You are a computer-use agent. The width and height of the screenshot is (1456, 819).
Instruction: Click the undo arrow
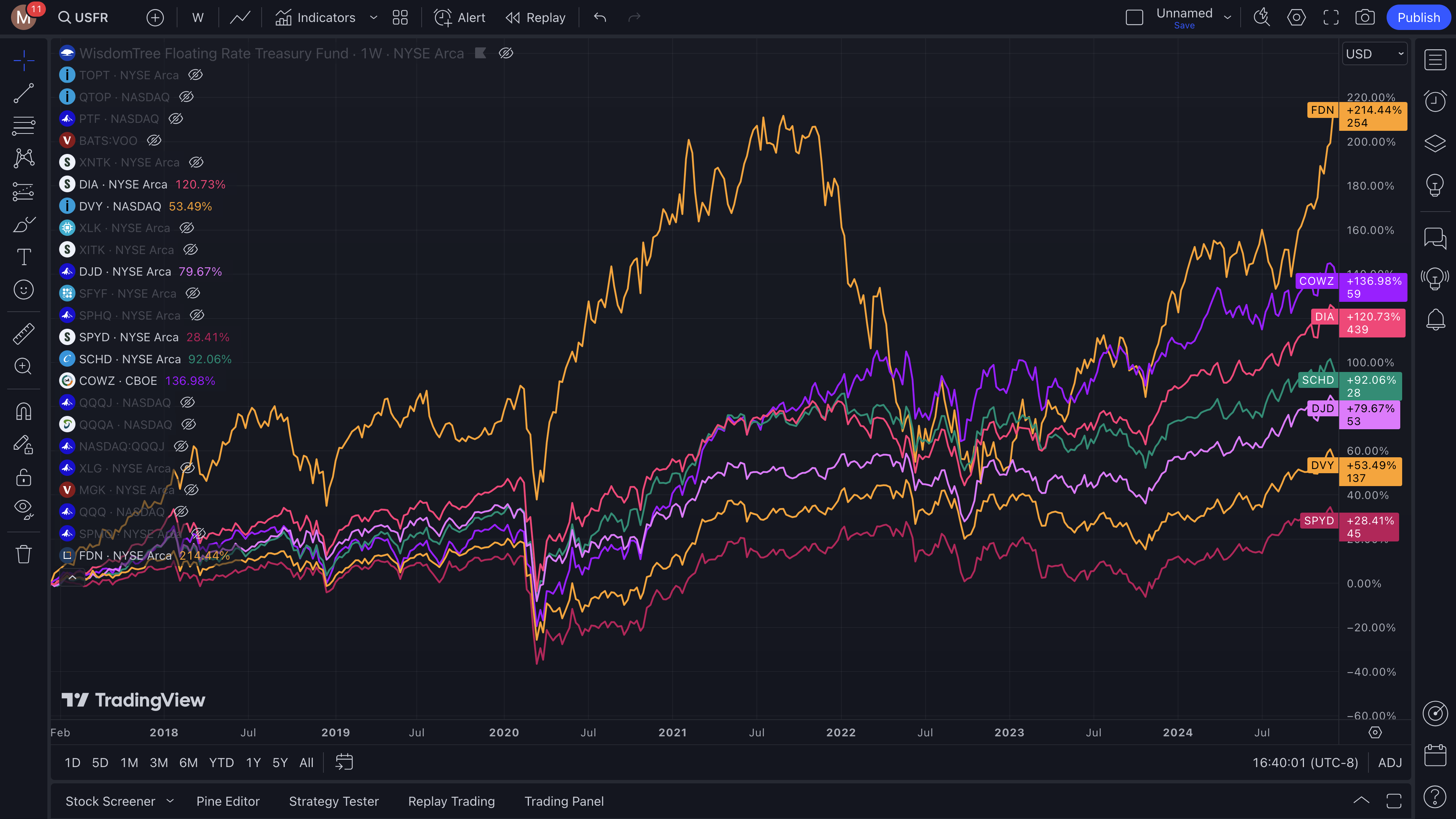[600, 17]
